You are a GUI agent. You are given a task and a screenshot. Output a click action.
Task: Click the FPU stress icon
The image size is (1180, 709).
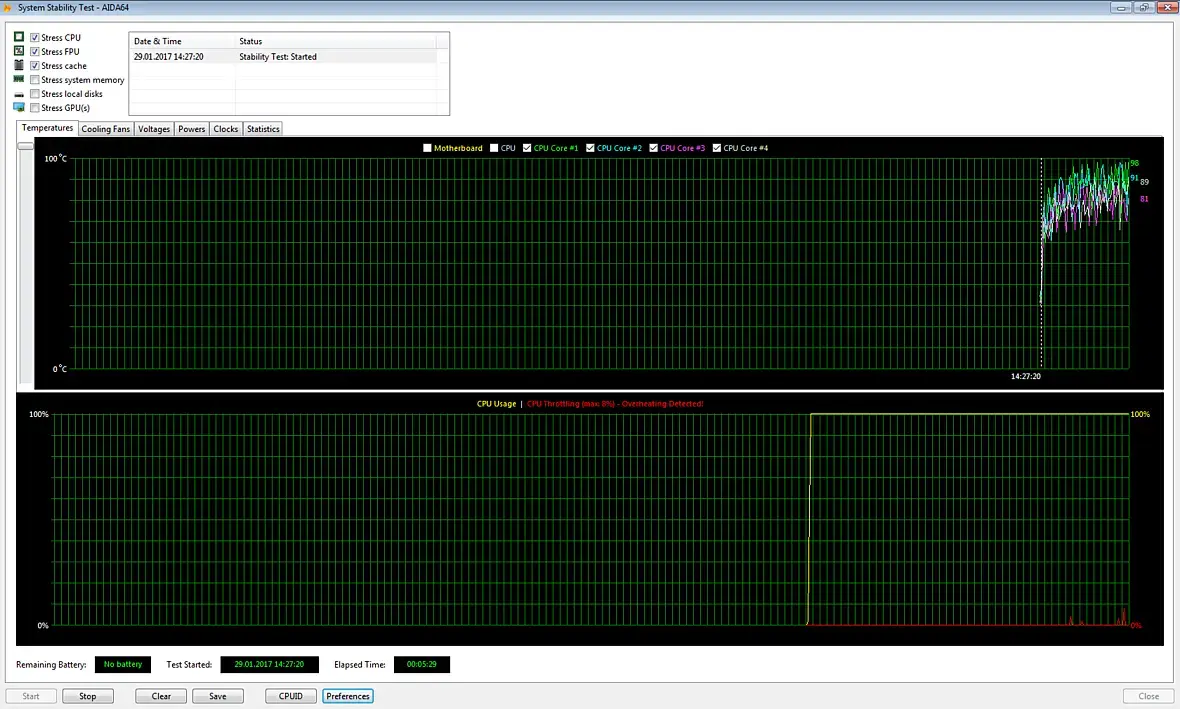coord(19,50)
